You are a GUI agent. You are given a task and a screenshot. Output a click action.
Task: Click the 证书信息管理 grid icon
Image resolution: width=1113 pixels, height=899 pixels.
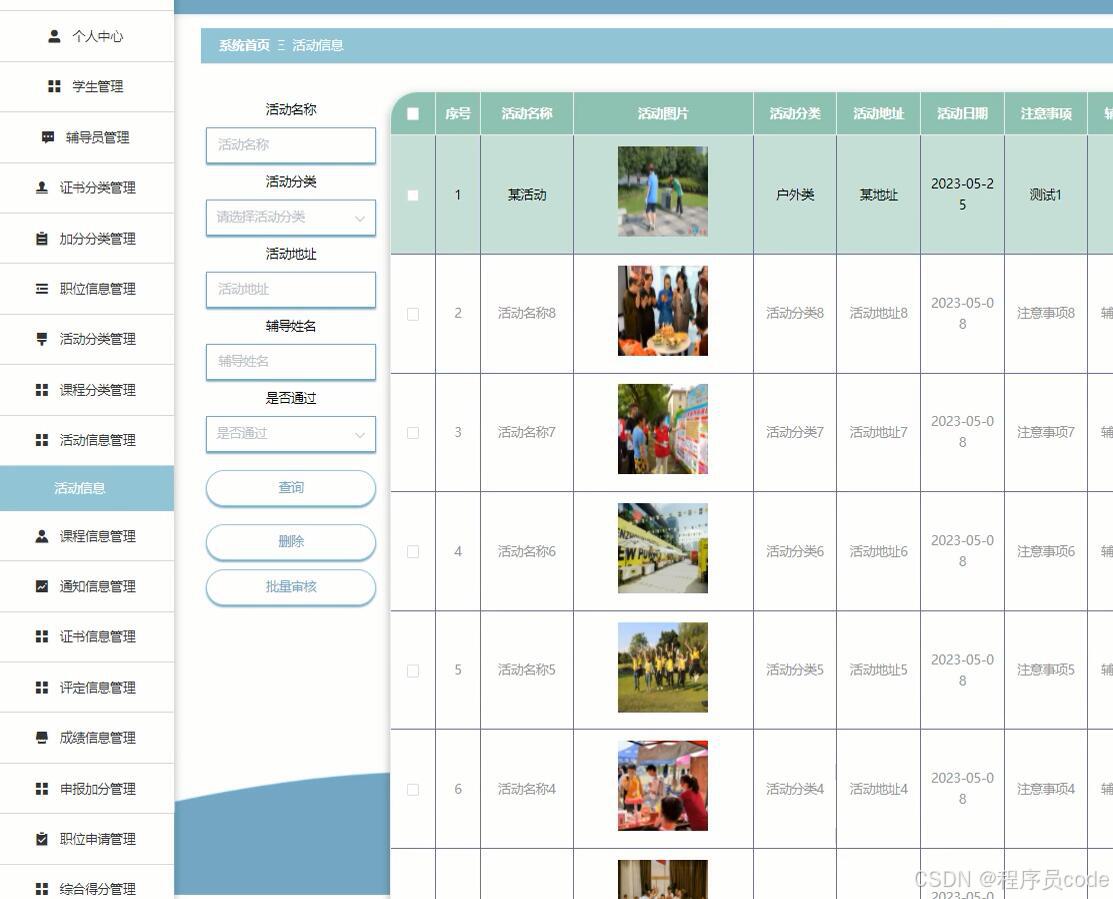click(42, 636)
